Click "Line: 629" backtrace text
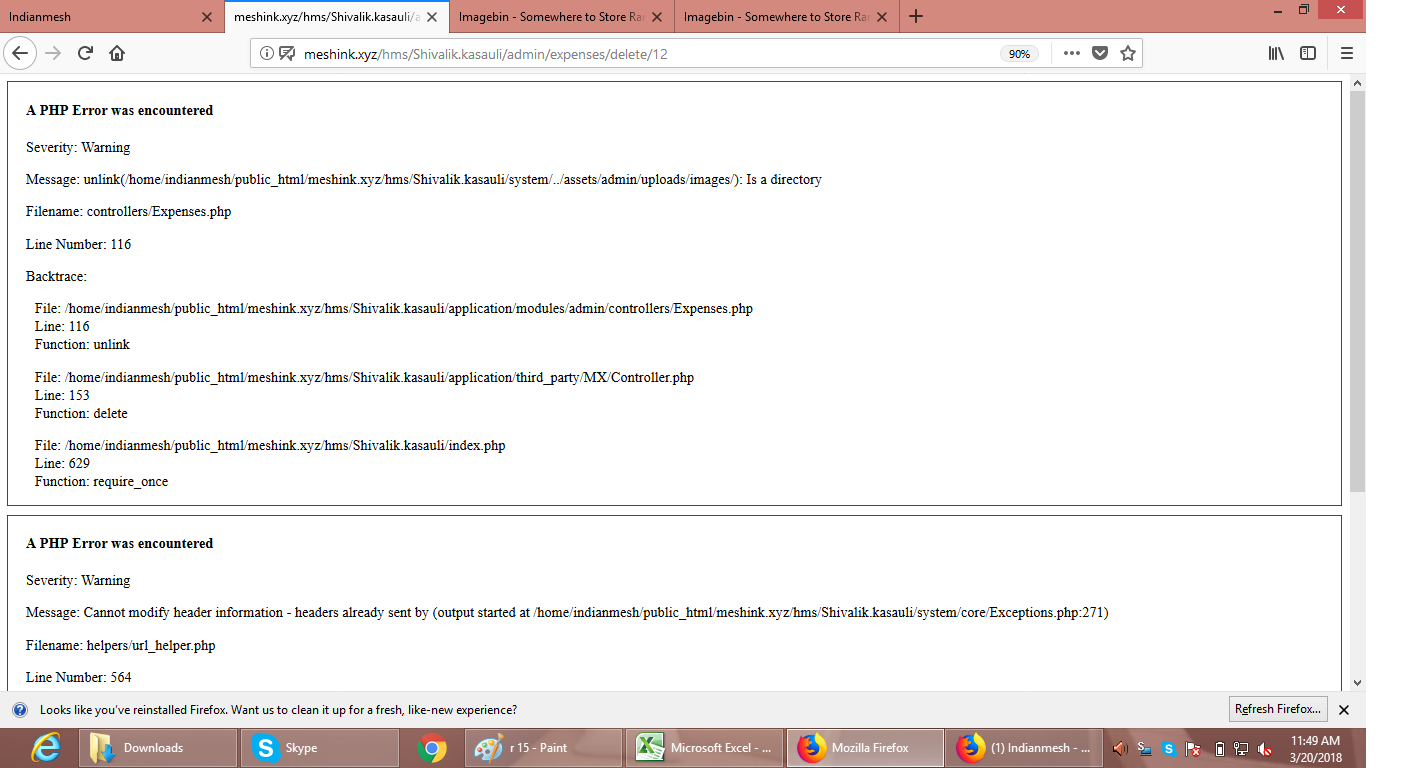 (x=62, y=464)
